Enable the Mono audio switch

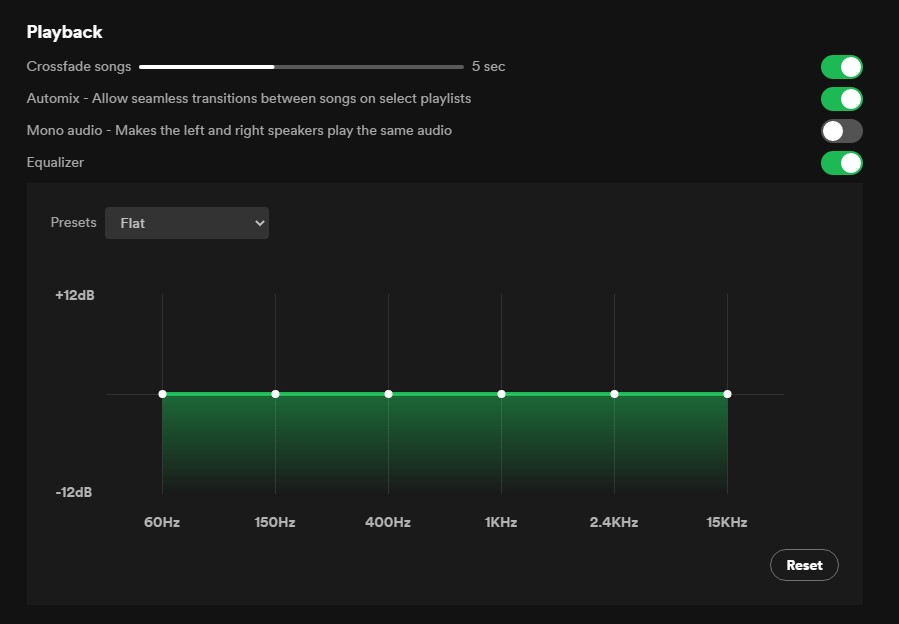pos(841,131)
